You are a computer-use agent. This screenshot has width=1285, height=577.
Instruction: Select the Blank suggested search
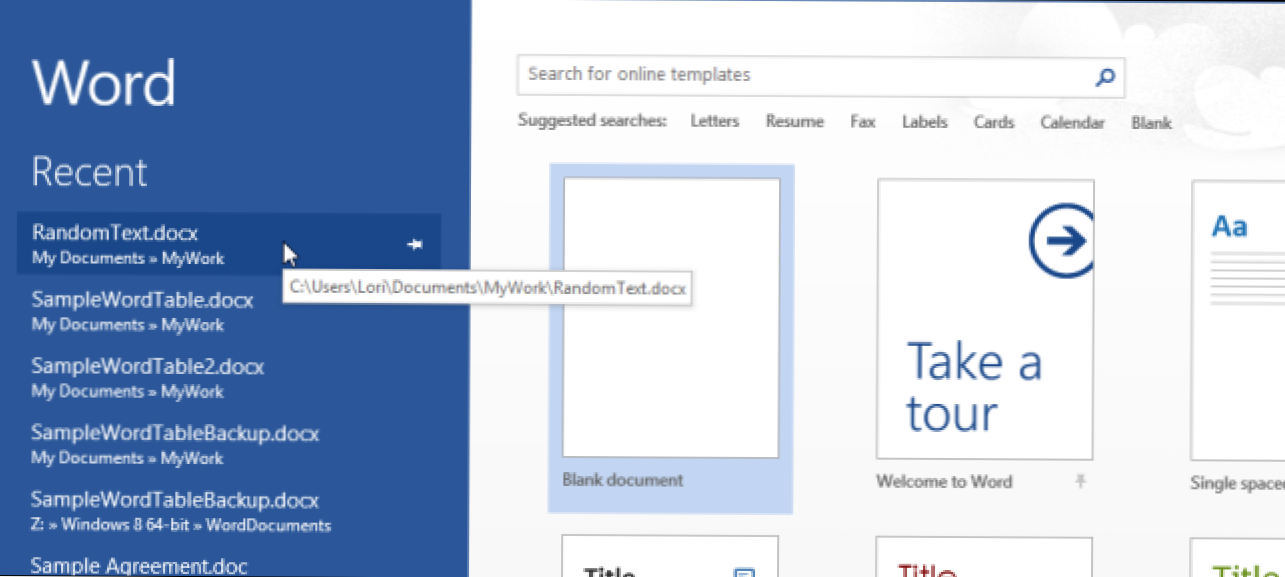pyautogui.click(x=1151, y=123)
